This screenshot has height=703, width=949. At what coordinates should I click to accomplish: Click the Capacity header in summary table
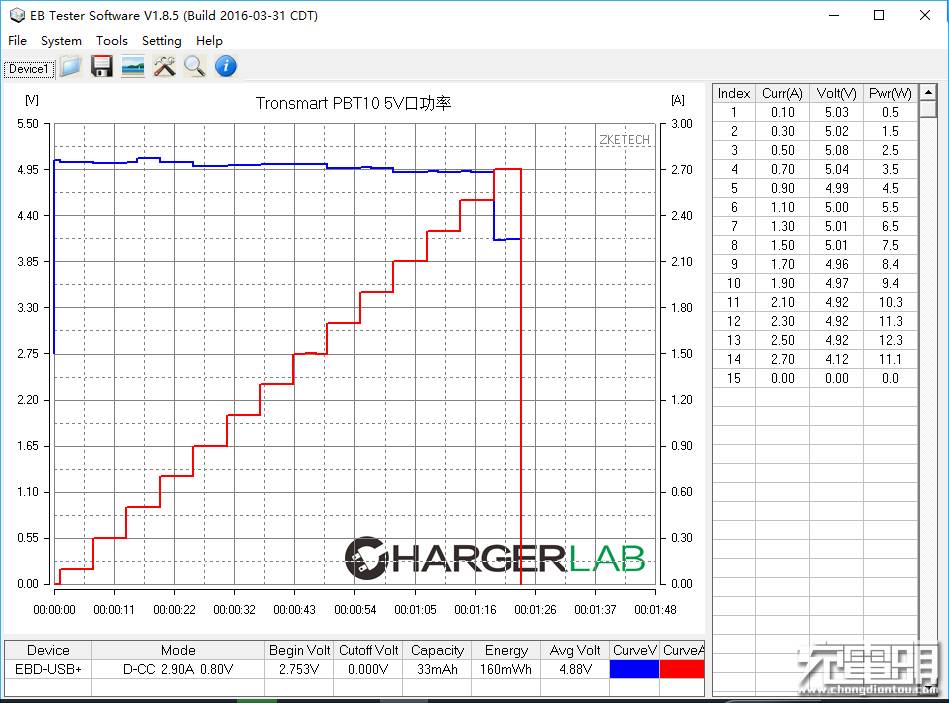pyautogui.click(x=437, y=650)
